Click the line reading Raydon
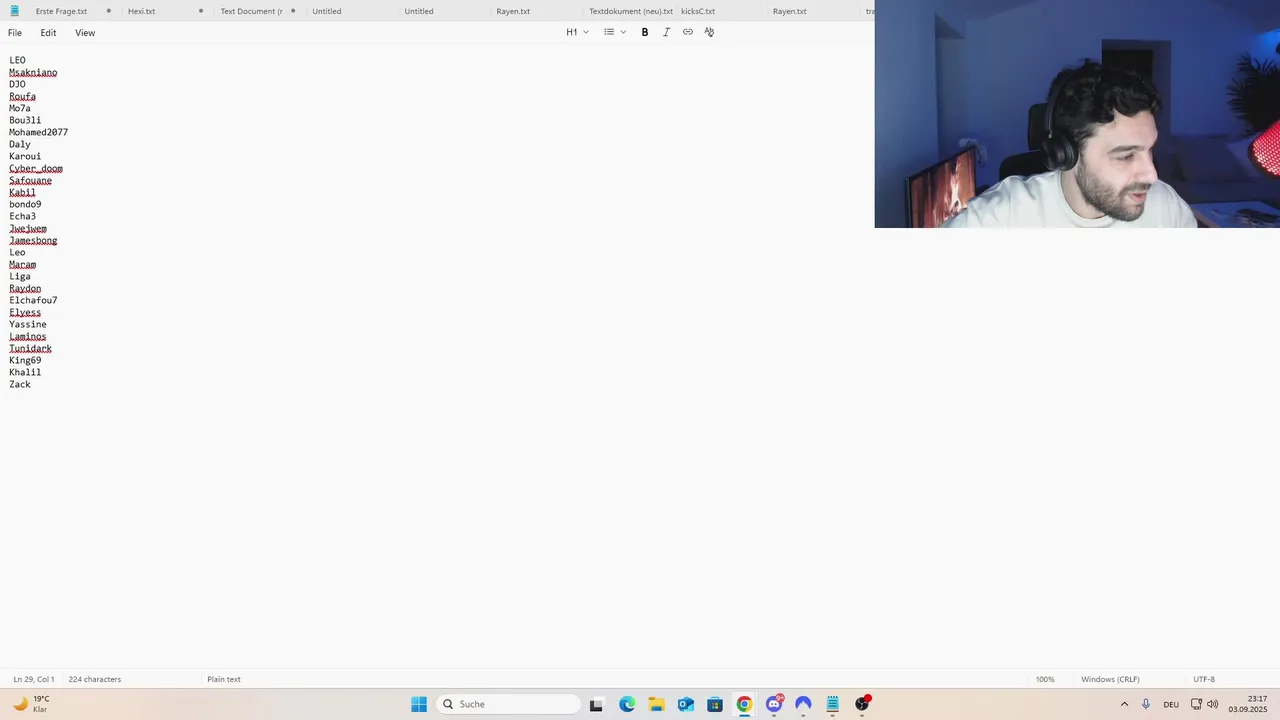The image size is (1280, 720). [25, 289]
